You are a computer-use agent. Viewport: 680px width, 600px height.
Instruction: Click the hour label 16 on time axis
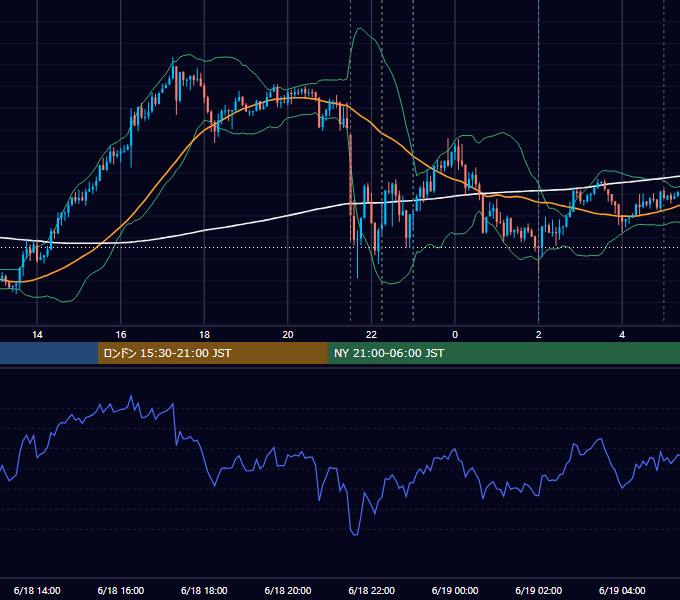click(121, 335)
